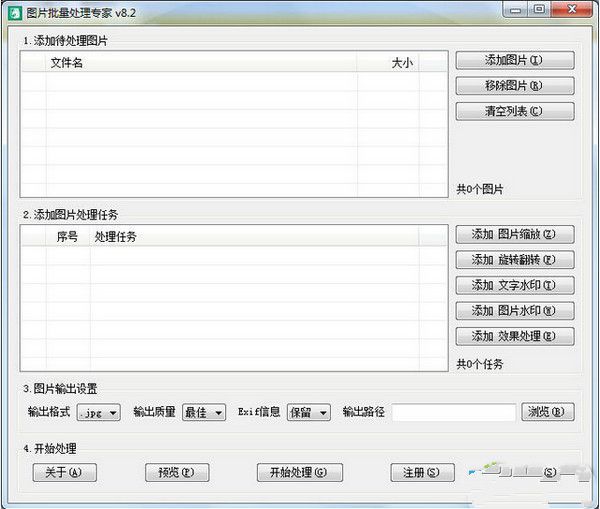Minimize the window
The height and width of the screenshot is (509, 600).
[x=515, y=10]
